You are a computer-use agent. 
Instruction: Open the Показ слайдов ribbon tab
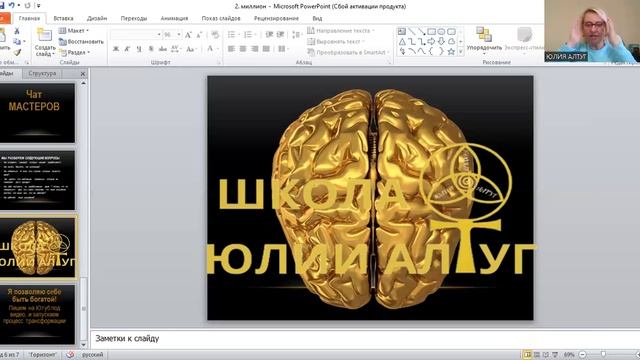coord(221,18)
